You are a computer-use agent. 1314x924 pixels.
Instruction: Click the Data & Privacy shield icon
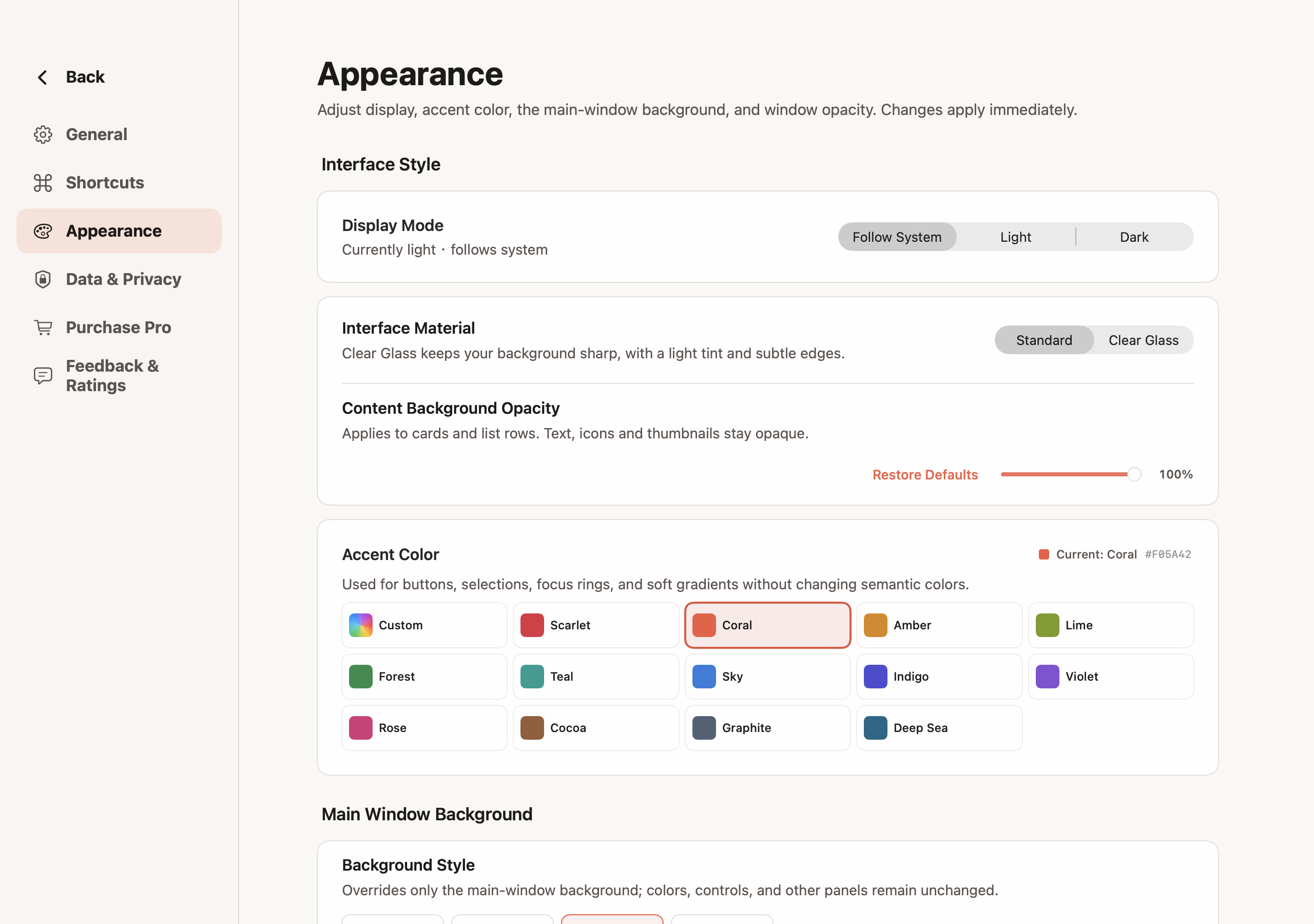point(43,279)
